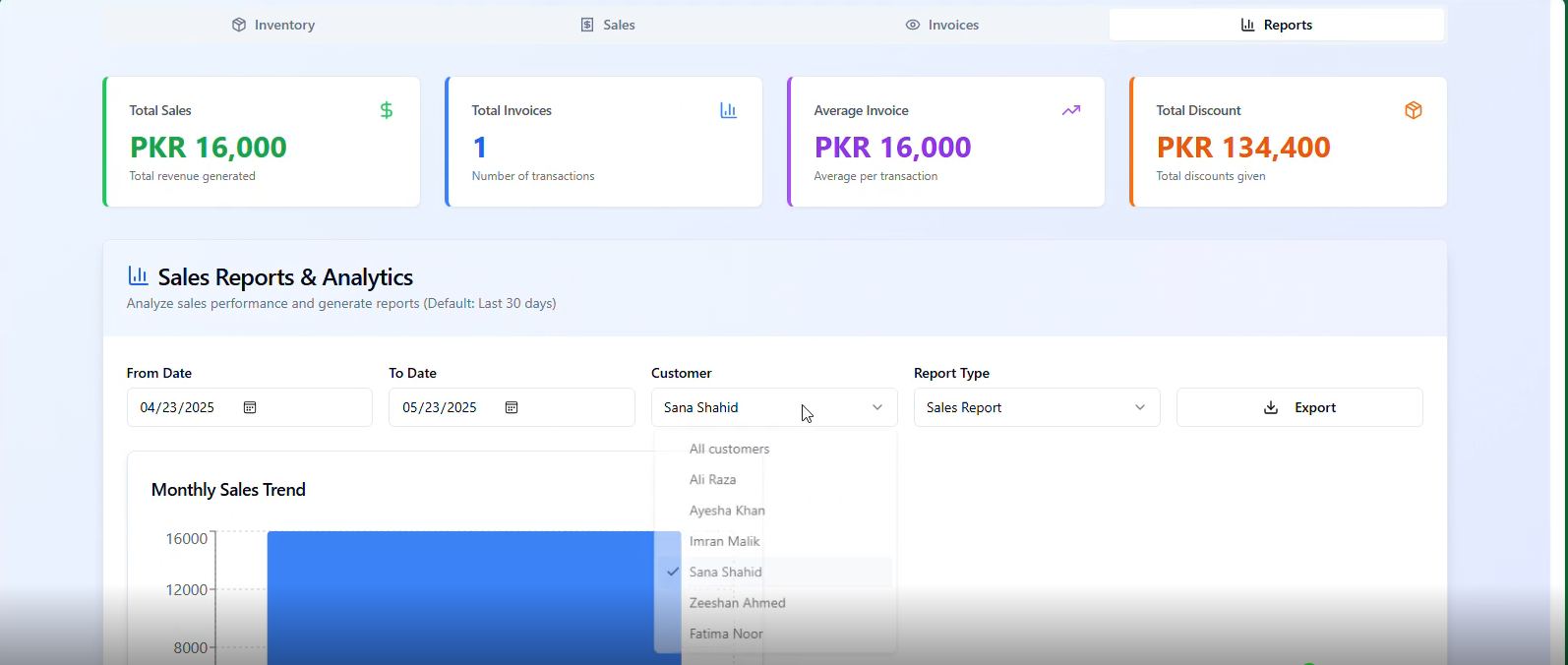The image size is (1568, 665).
Task: Click the Average Invoice trend arrow icon
Action: (x=1071, y=110)
